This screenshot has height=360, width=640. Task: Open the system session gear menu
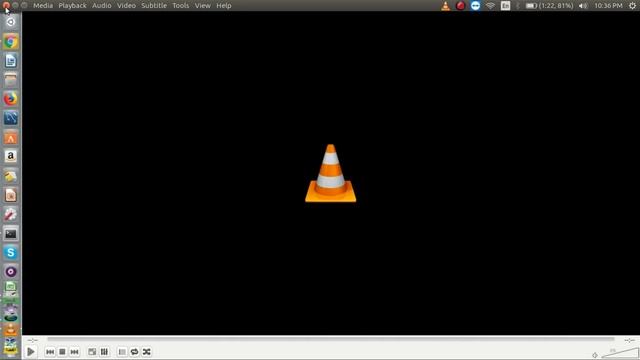pos(632,6)
